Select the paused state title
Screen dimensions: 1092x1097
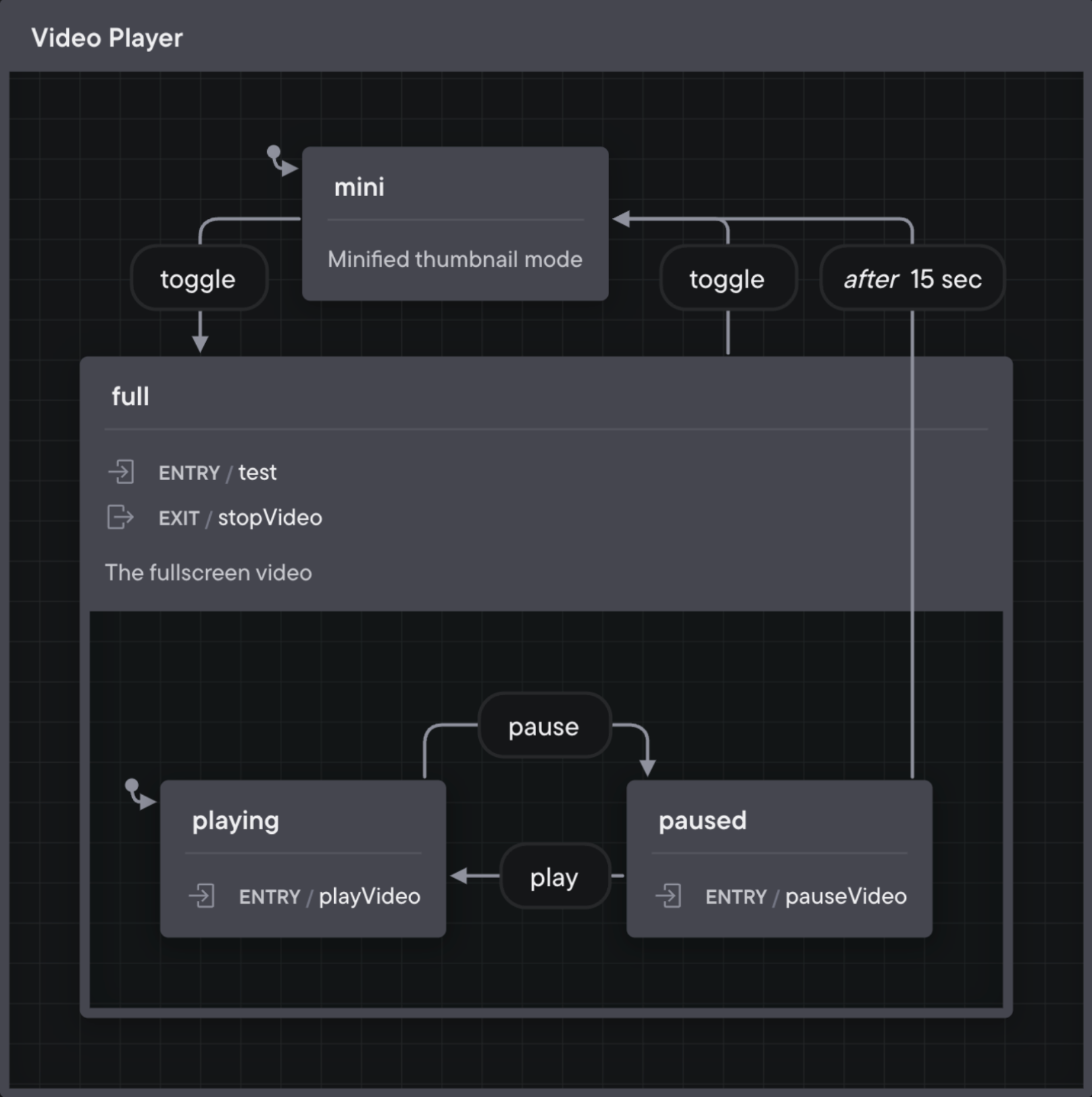[702, 821]
